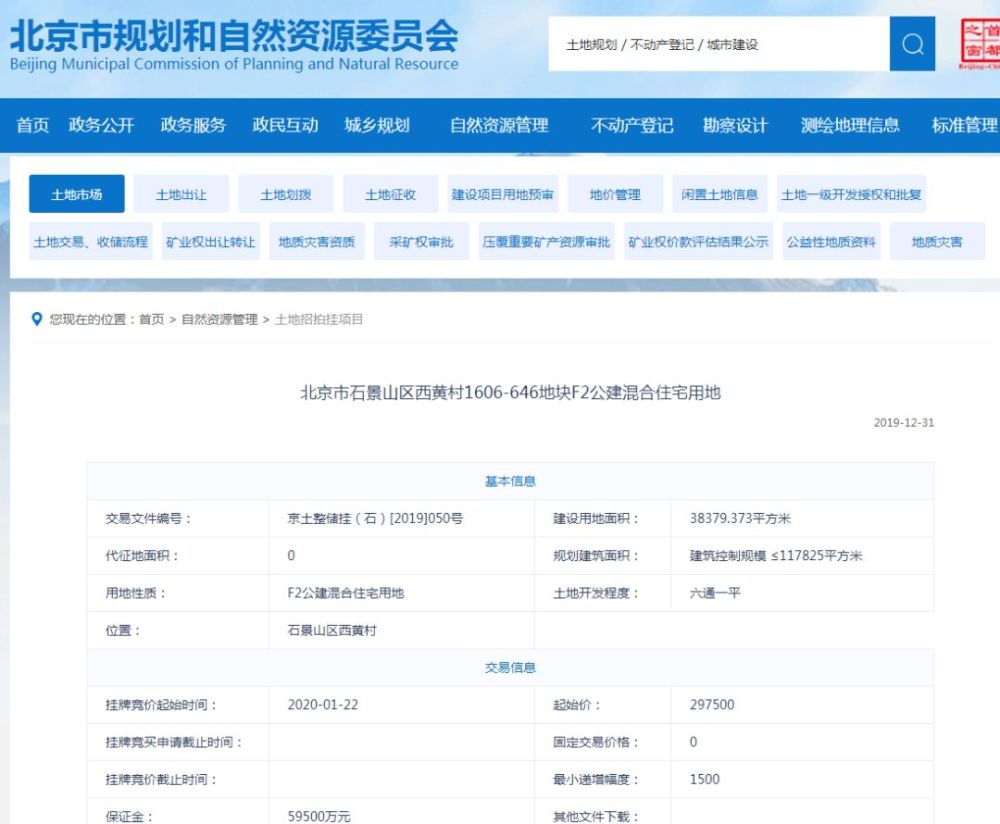Select 建设项目用地预审 tab
1000x824 pixels.
(503, 194)
